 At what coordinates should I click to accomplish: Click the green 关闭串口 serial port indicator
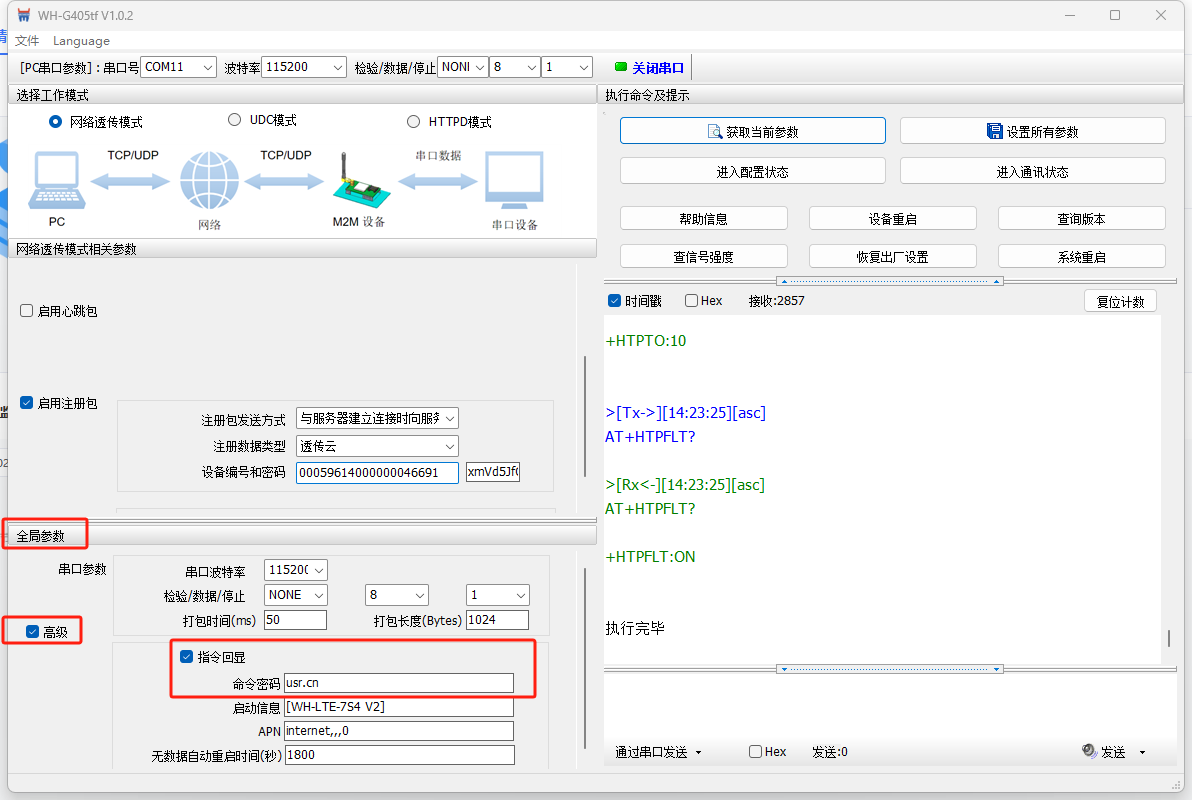click(x=621, y=67)
